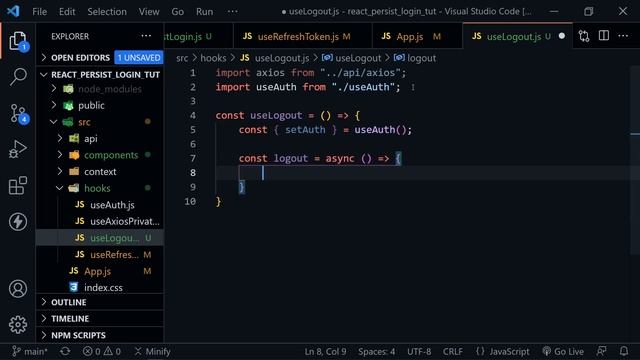Click the hooks breadcrumb
This screenshot has width=640, height=360.
pyautogui.click(x=213, y=58)
